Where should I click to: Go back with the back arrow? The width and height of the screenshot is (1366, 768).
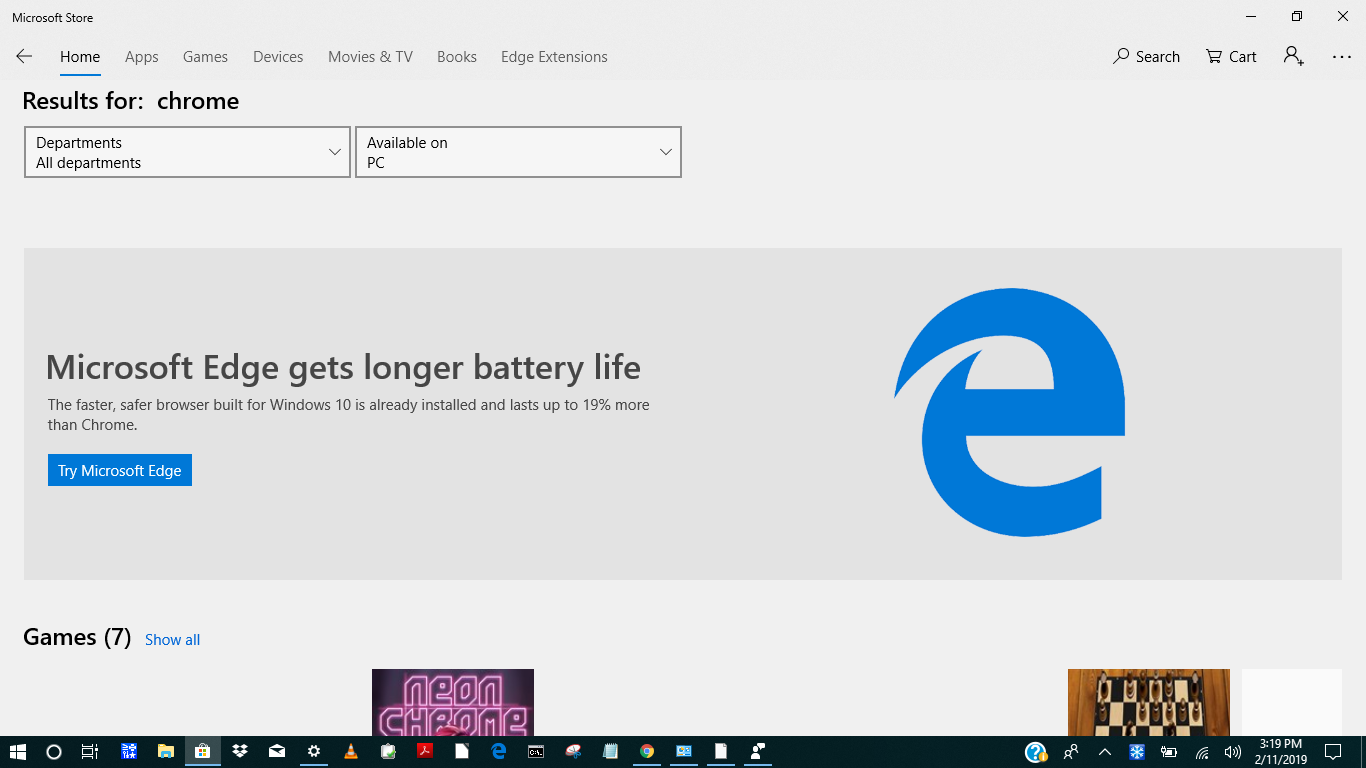pyautogui.click(x=24, y=57)
